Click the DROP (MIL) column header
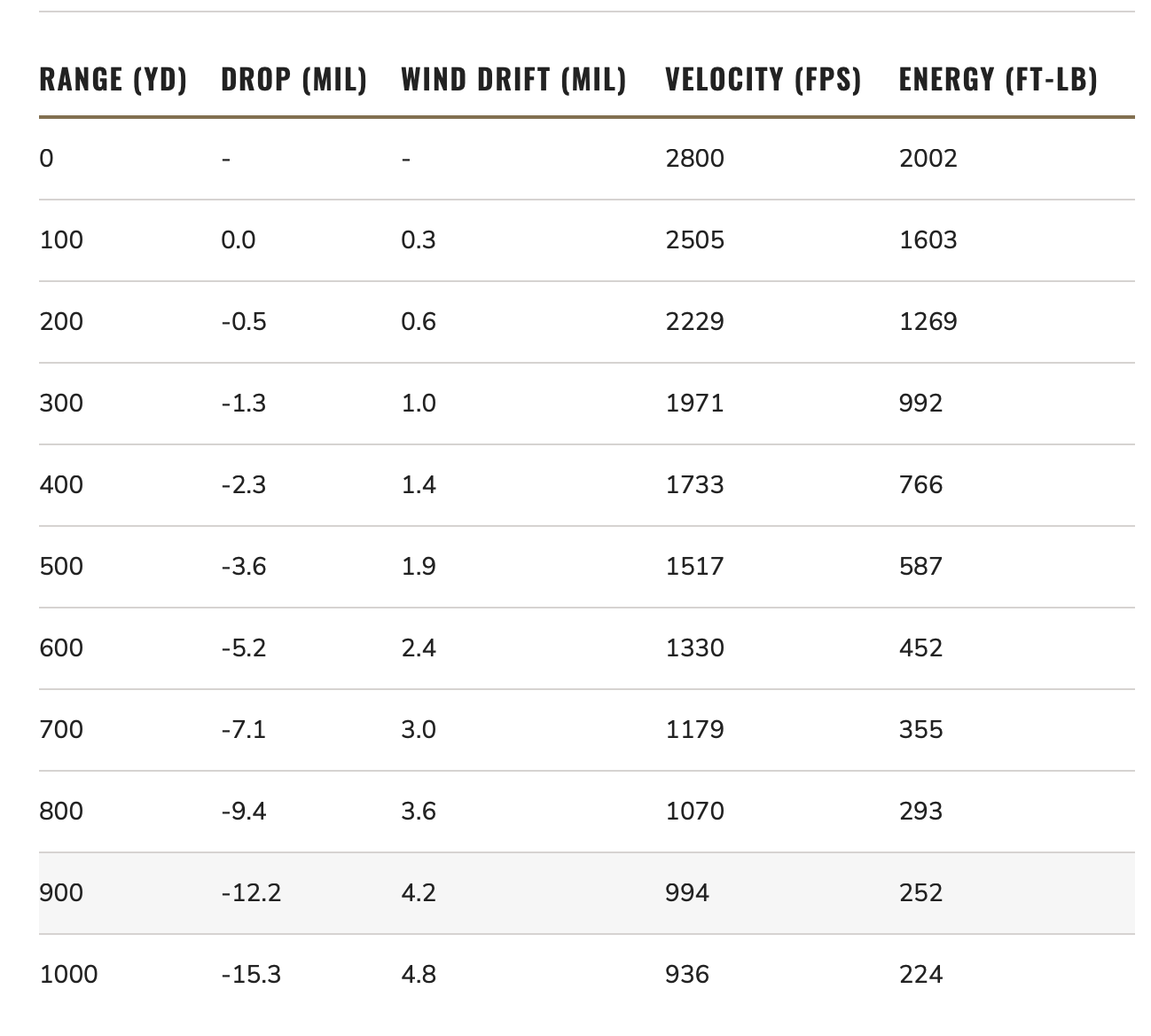Image resolution: width=1151 pixels, height=1036 pixels. click(x=294, y=80)
